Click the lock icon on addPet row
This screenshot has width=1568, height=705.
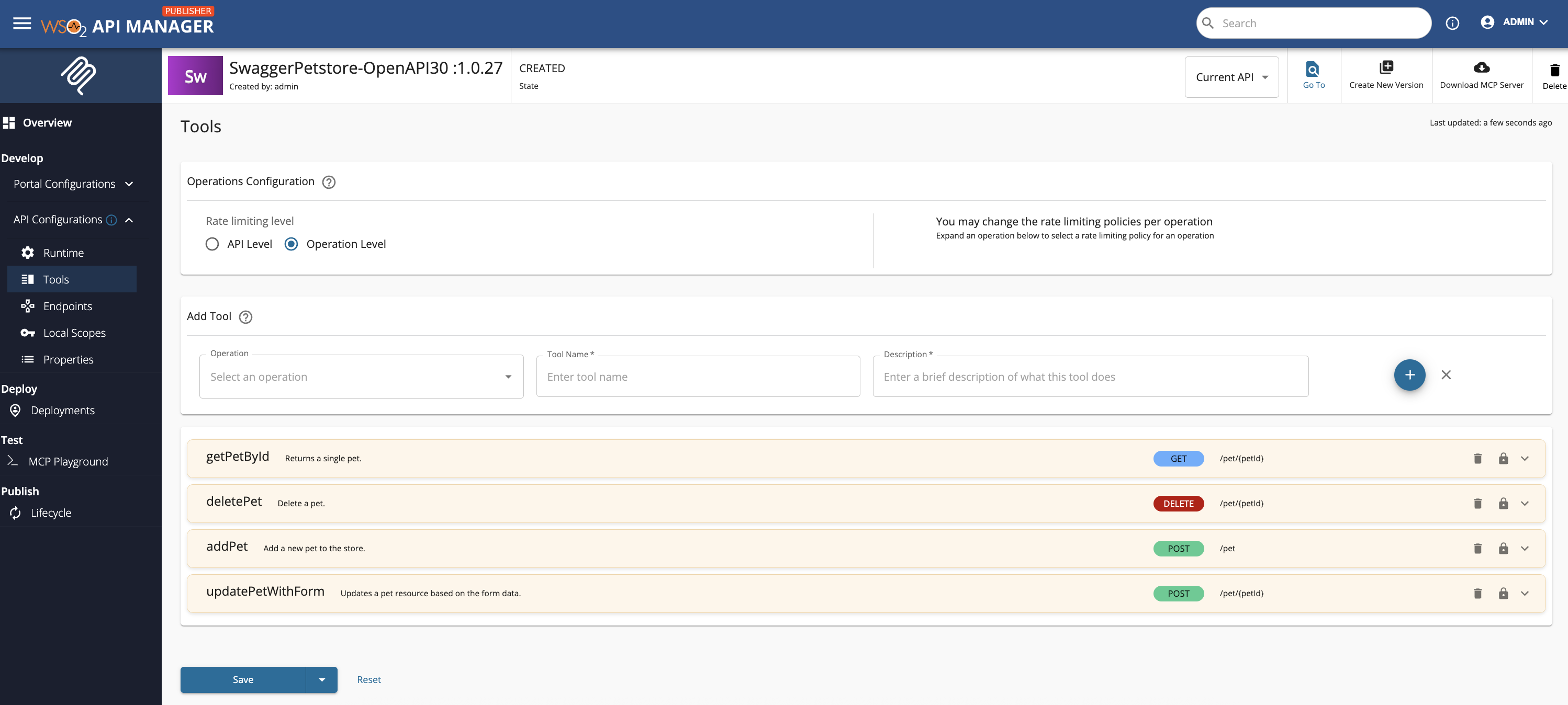click(x=1503, y=549)
